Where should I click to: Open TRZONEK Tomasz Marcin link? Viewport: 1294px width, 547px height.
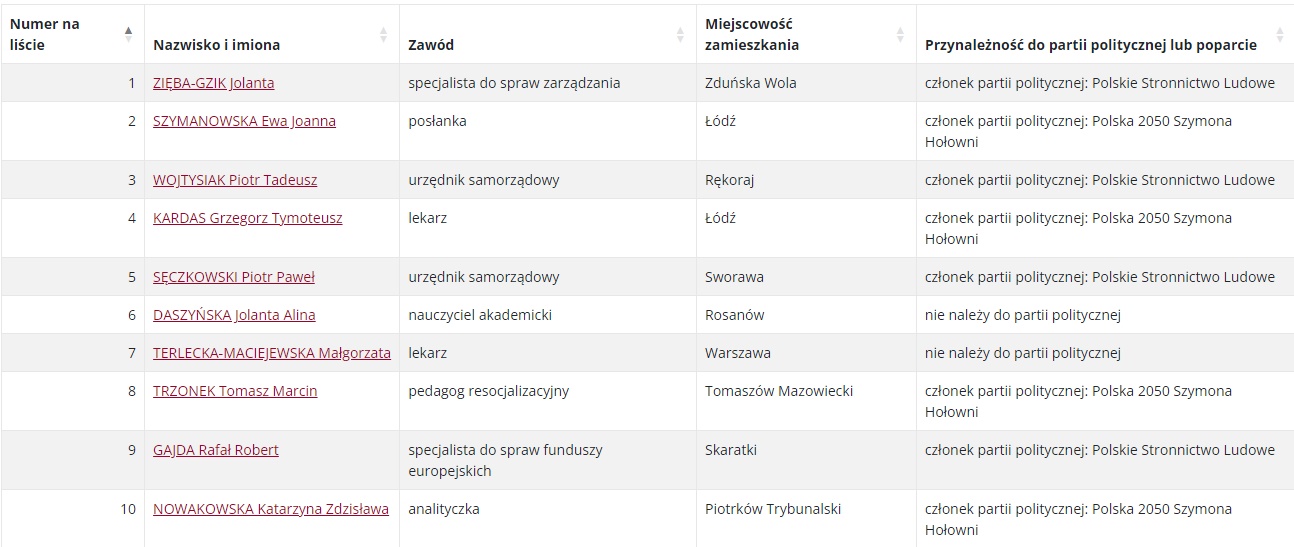pos(235,391)
